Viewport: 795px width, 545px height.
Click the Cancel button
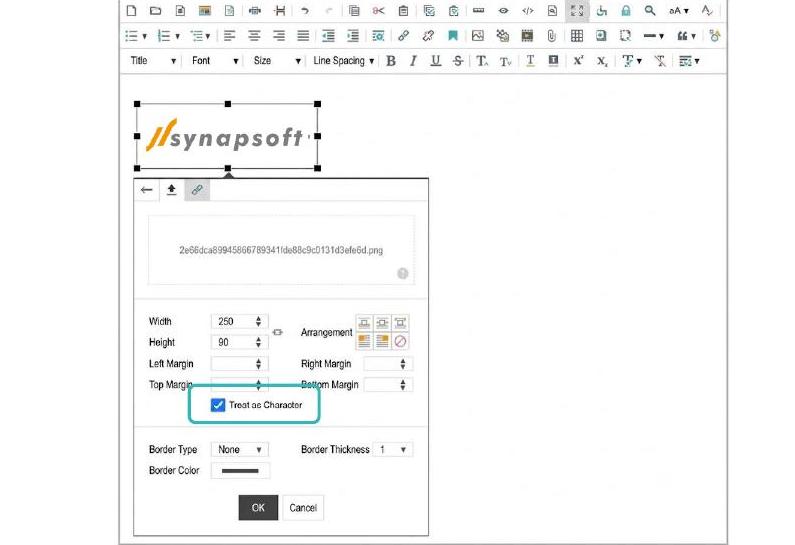(x=303, y=507)
